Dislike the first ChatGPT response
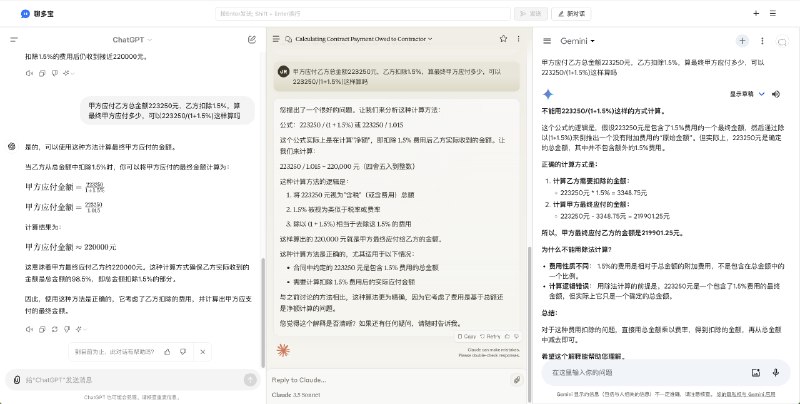 (55, 73)
